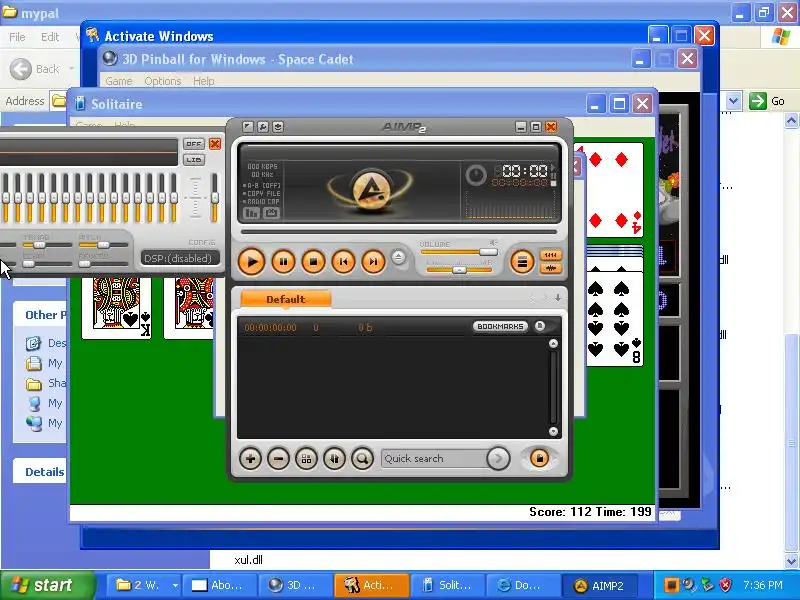The image size is (800, 600).
Task: Open the playlist tab dropdown arrow
Action: tap(558, 297)
